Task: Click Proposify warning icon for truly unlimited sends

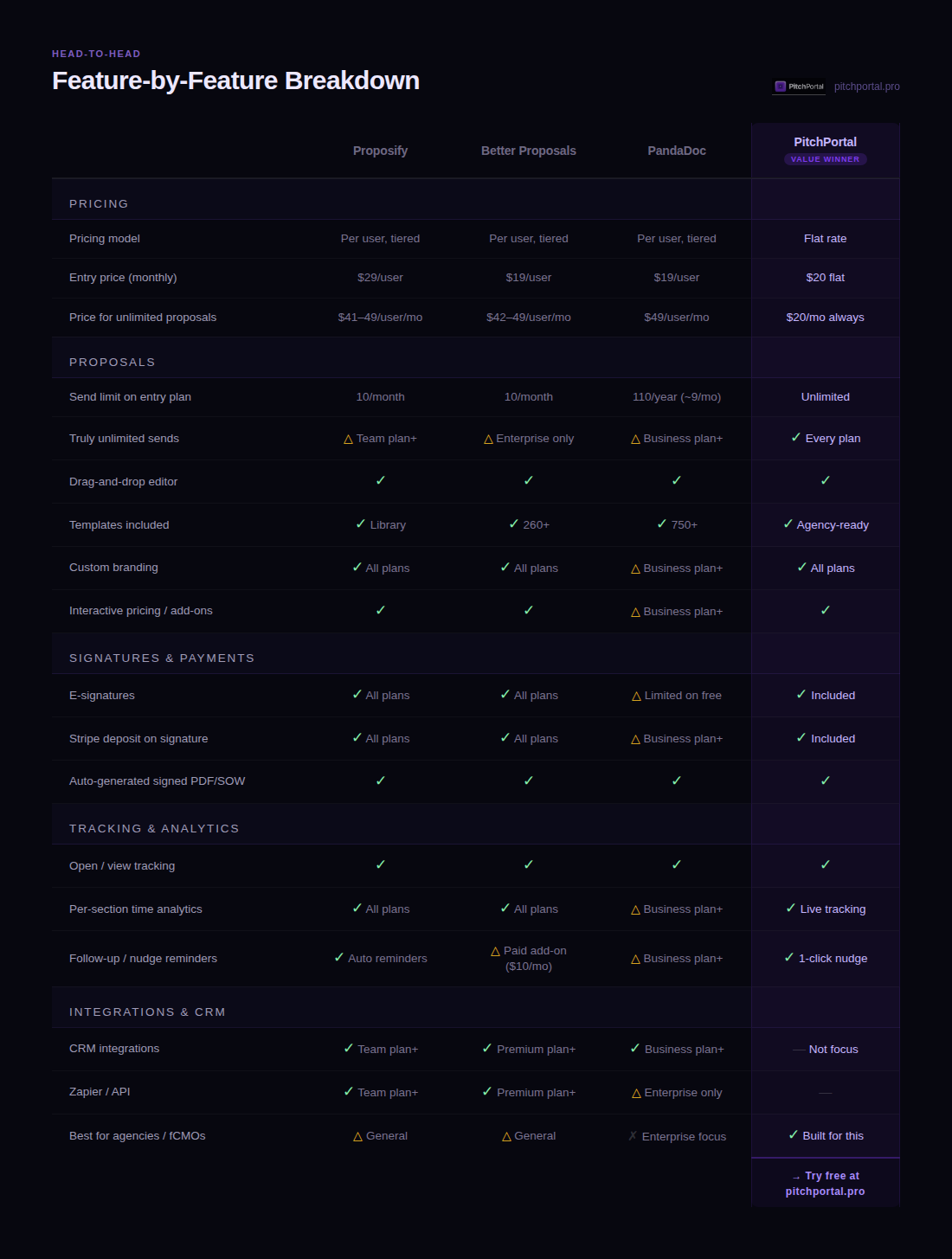Action: [348, 439]
